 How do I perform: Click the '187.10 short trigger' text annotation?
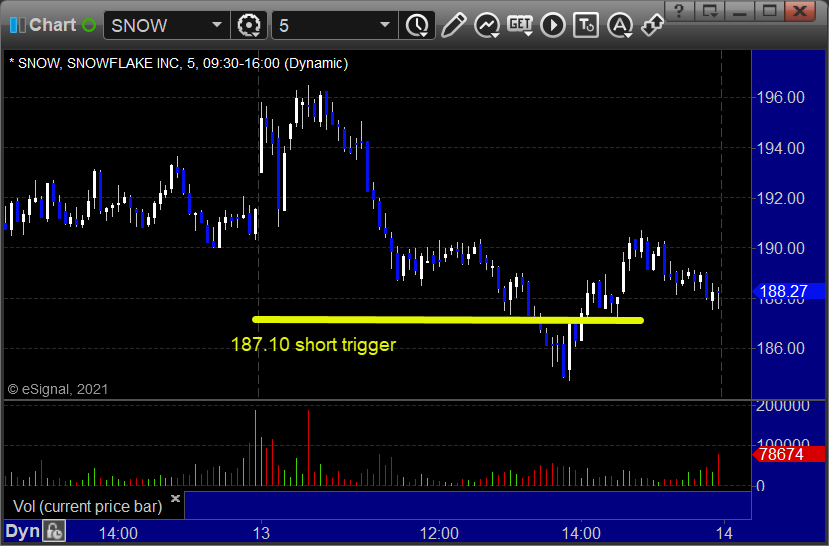(314, 345)
